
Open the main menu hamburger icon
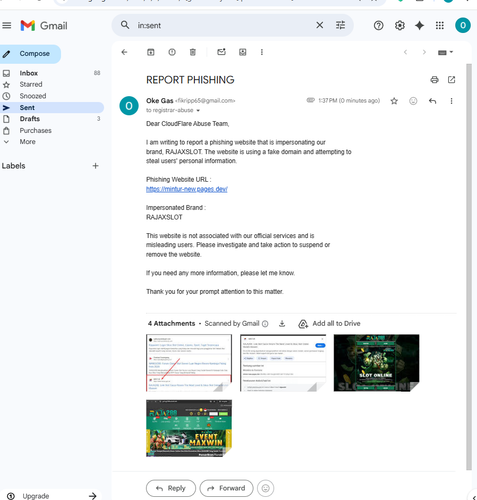coord(7,25)
